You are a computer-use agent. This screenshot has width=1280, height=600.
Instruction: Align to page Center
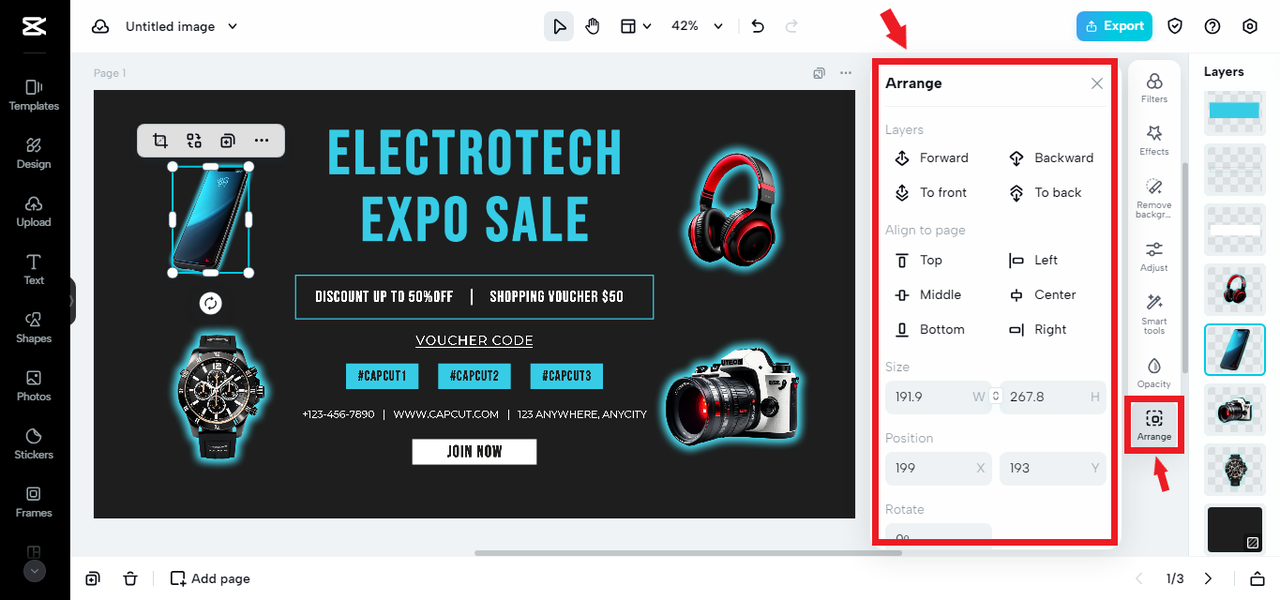point(1042,295)
